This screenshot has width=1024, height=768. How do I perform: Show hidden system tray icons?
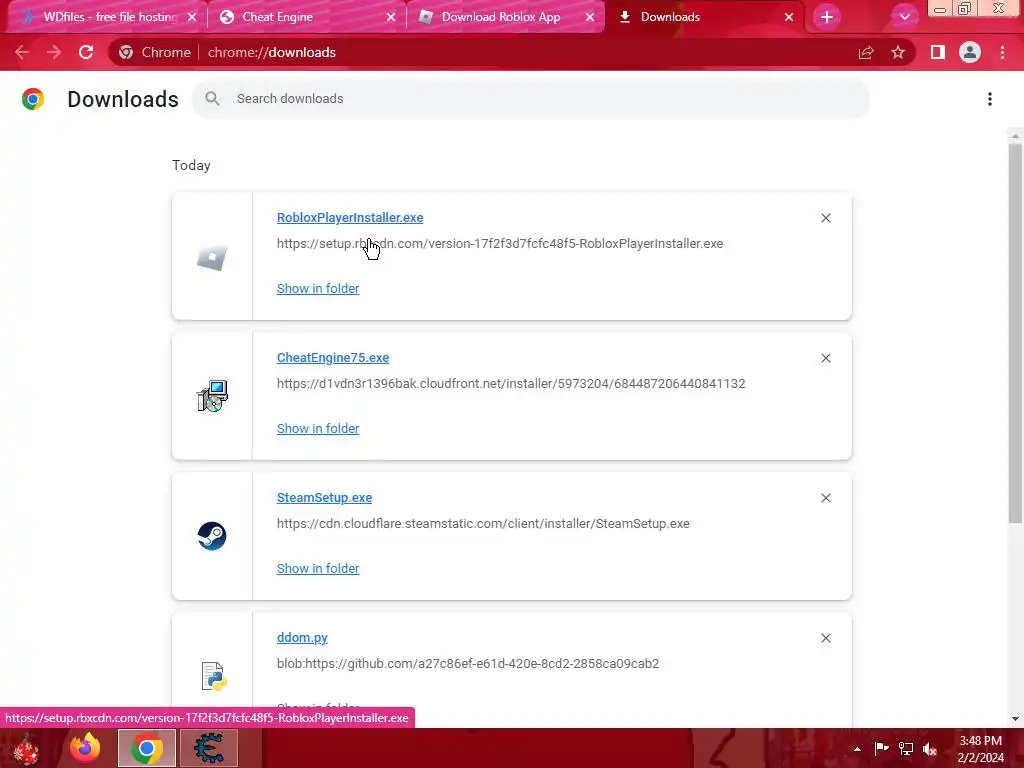pos(857,749)
